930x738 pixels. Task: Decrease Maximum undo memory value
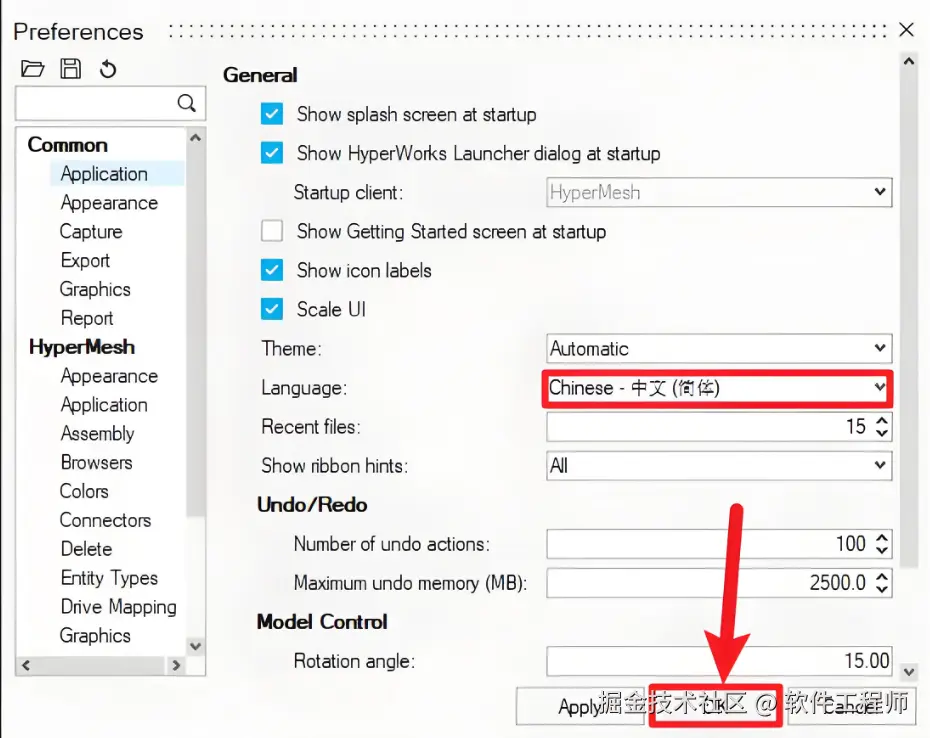coord(882,589)
